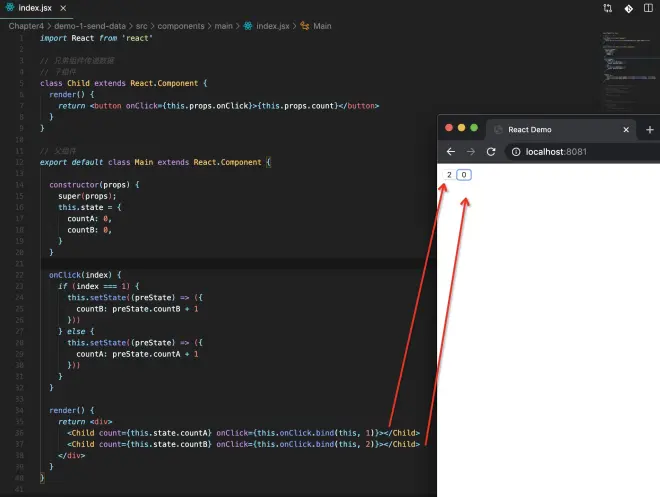Click the React Demo tab favicon
Screen dimensions: 660x497
click(x=498, y=130)
